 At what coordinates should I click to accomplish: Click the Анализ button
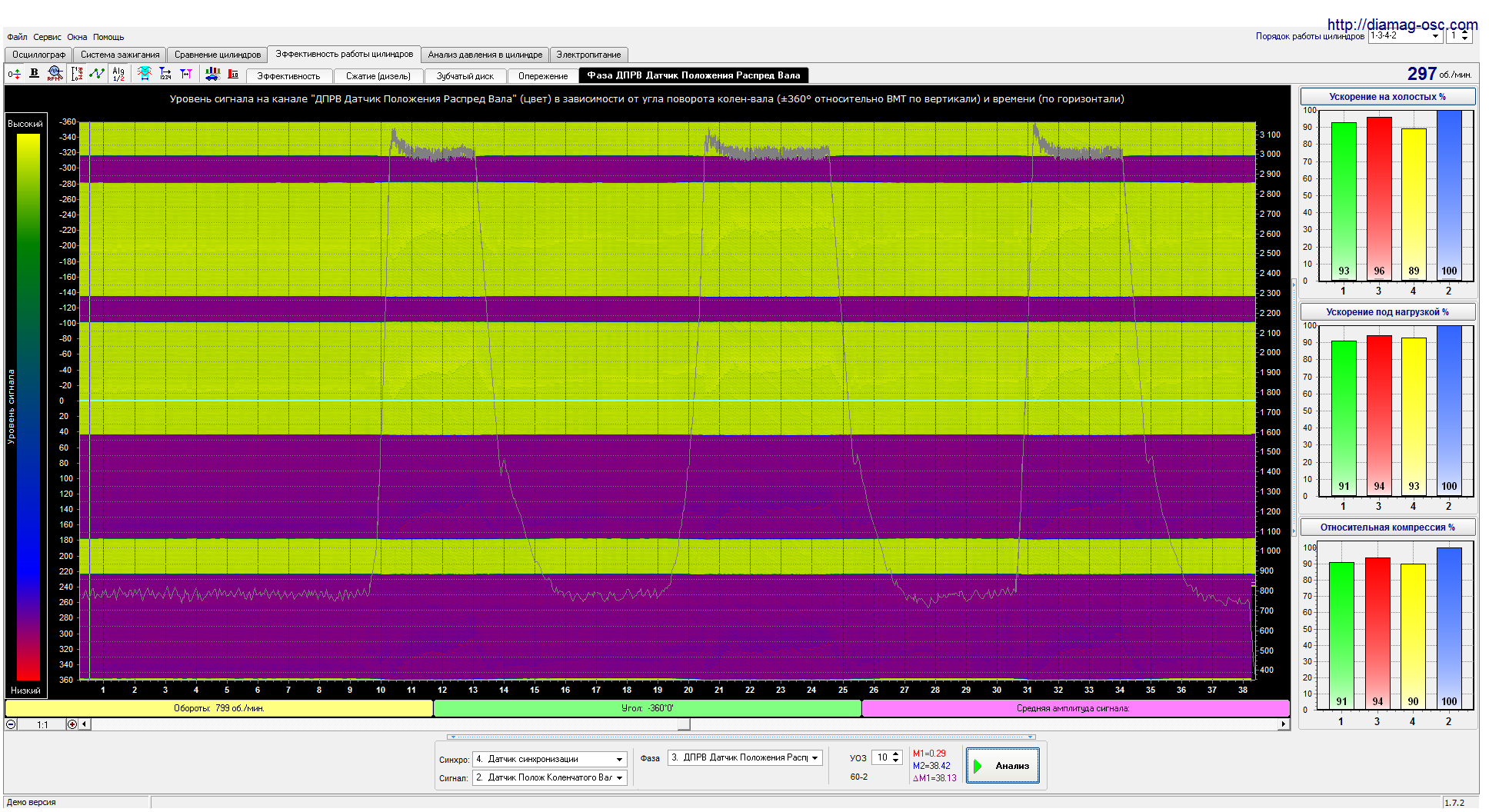click(x=1003, y=766)
